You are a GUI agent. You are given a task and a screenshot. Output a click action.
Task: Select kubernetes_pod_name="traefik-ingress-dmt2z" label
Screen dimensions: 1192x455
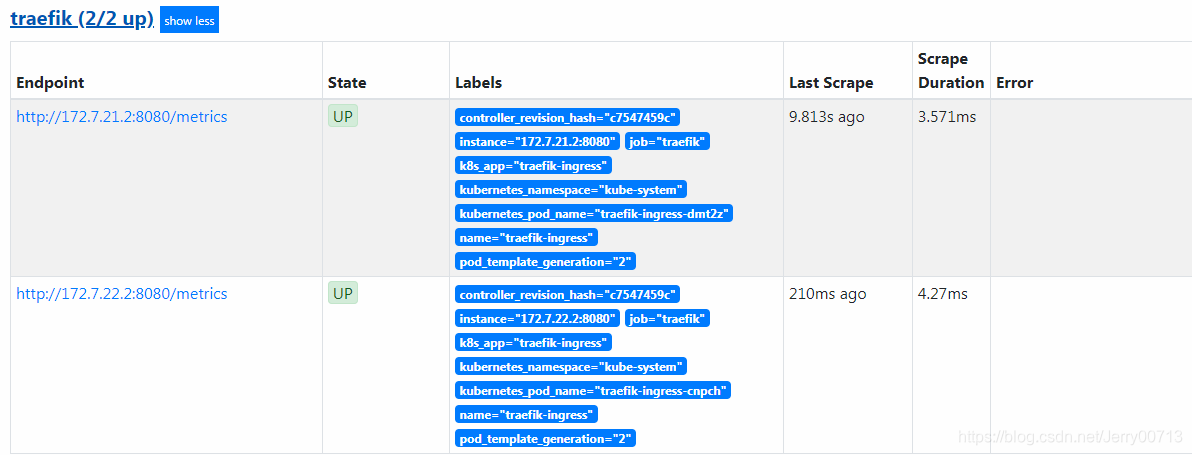click(x=594, y=213)
